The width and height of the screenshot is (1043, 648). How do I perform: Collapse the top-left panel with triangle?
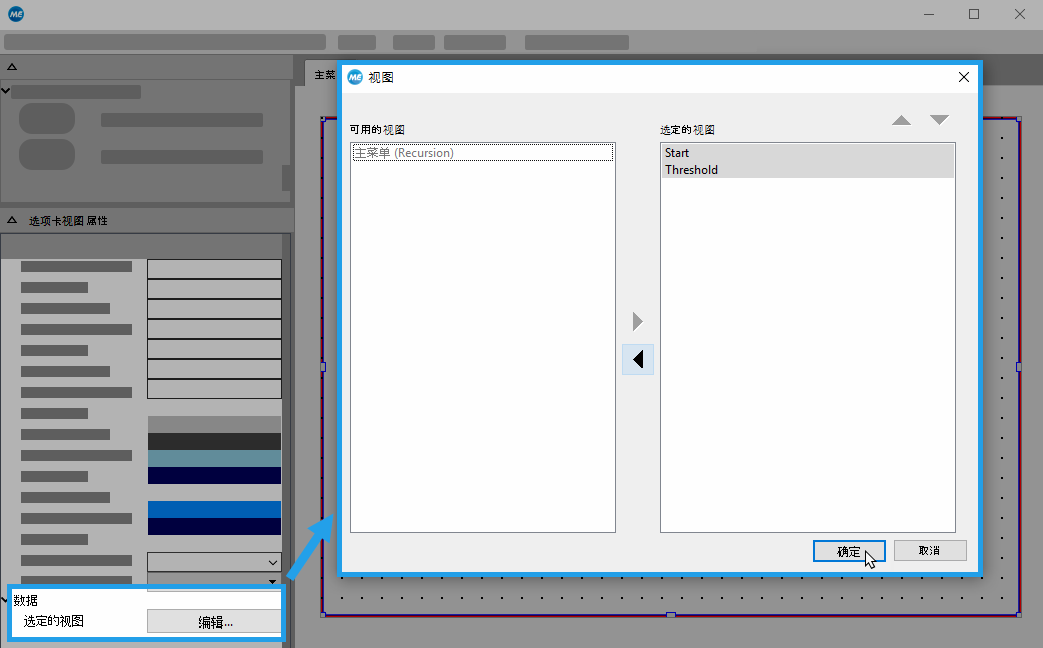[13, 67]
